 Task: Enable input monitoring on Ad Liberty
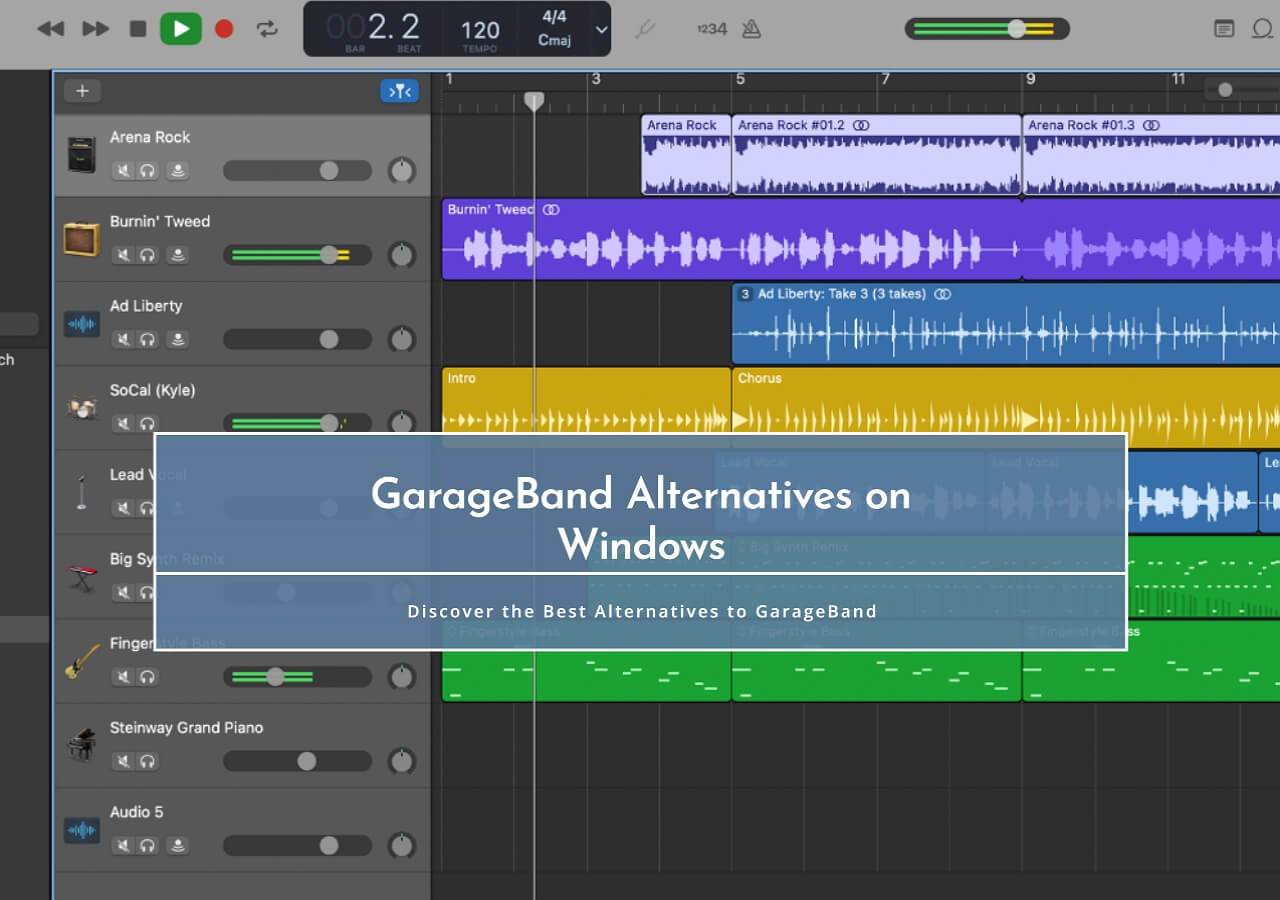tap(177, 339)
